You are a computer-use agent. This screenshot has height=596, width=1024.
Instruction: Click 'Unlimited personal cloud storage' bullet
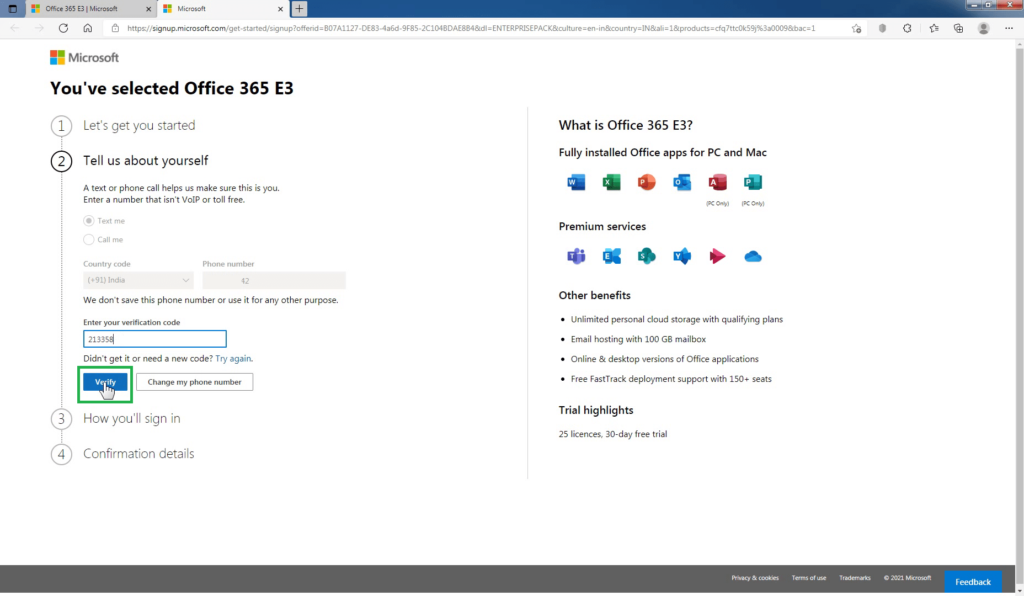[x=677, y=319]
